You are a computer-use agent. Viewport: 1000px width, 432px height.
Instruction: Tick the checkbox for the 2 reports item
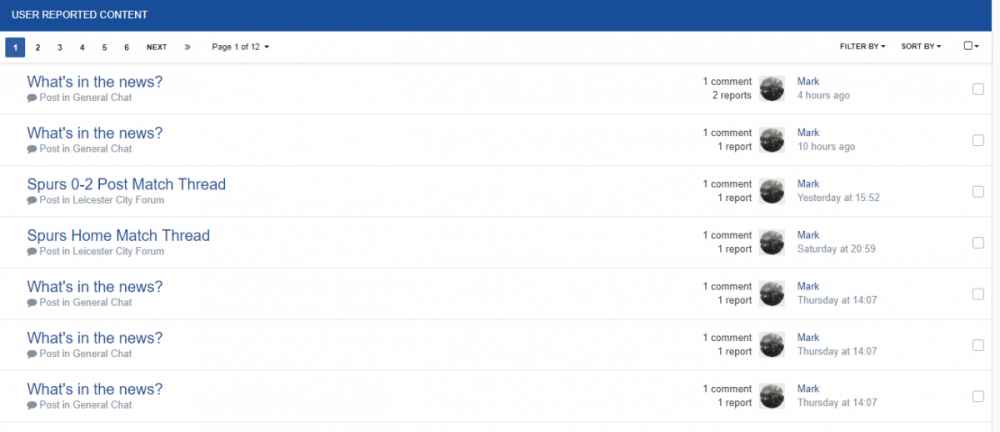978,89
